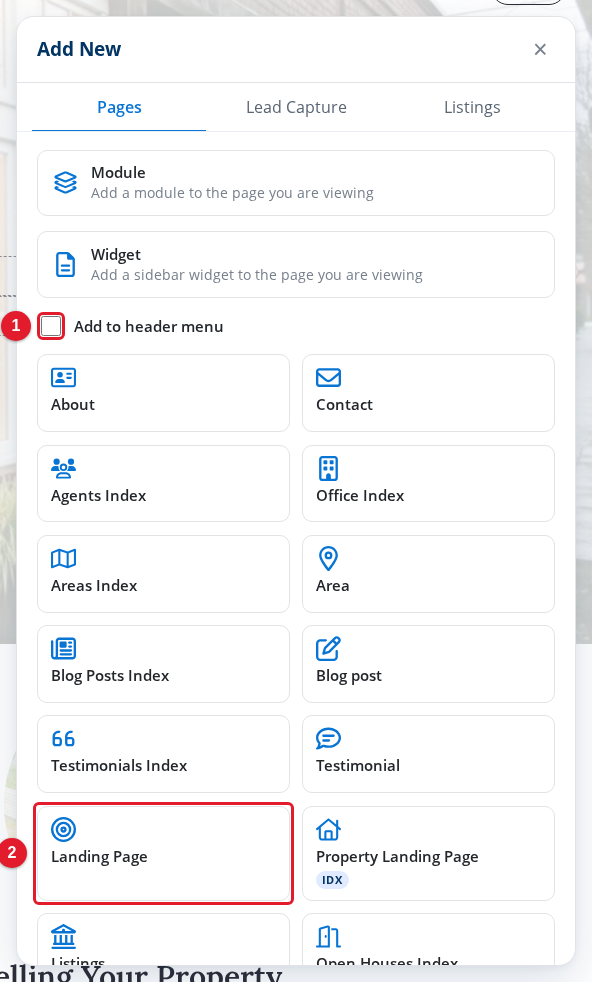Click the Widget document icon
592x982 pixels.
tap(65, 264)
